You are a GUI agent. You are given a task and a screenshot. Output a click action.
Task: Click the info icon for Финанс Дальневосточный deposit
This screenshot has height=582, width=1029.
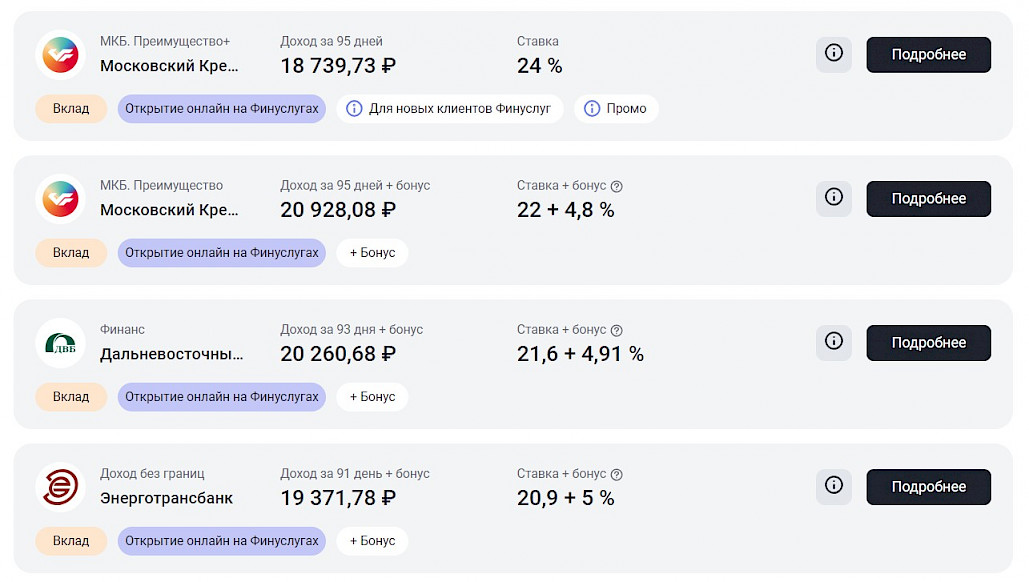click(x=833, y=342)
